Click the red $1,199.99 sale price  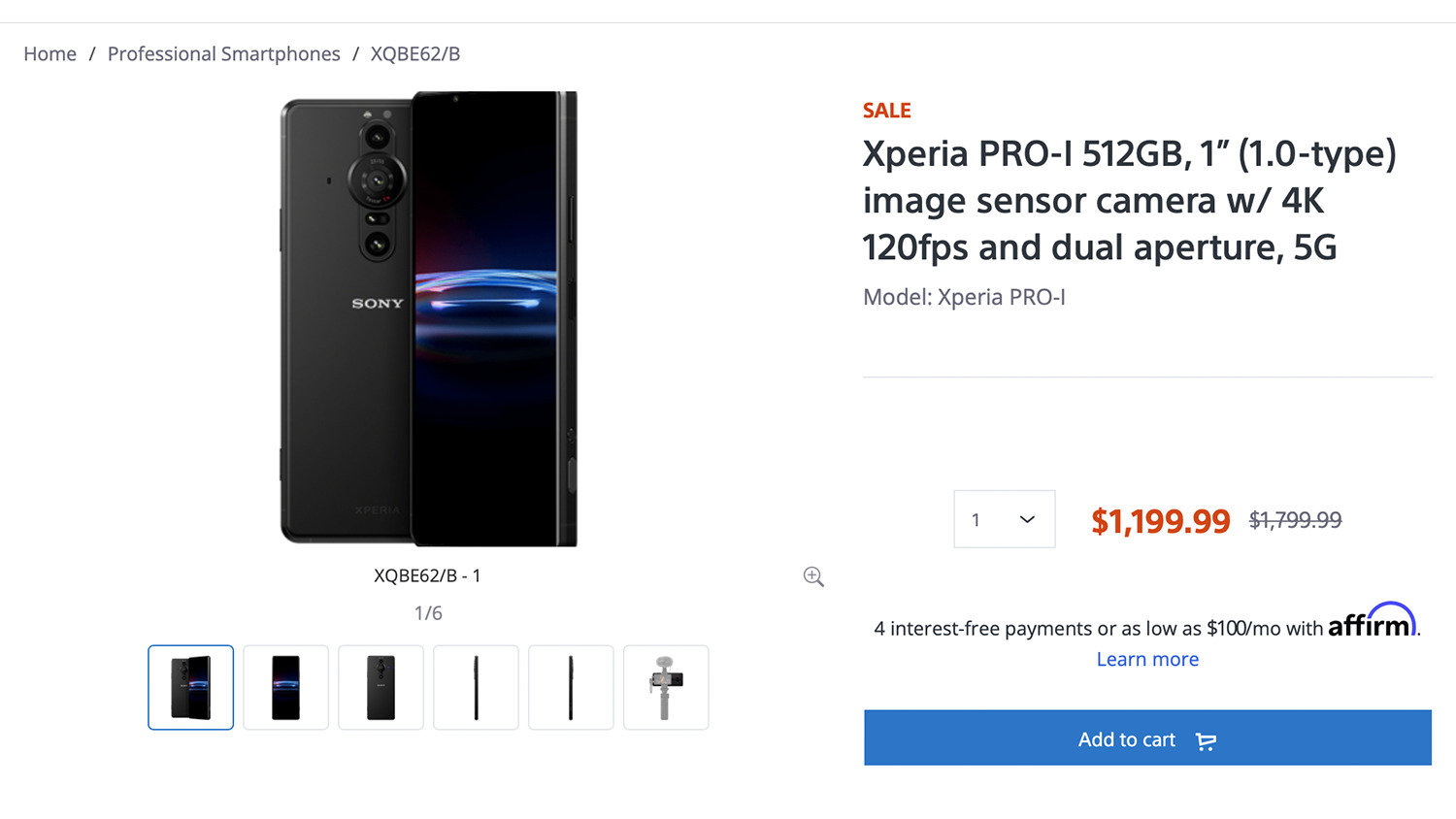pyautogui.click(x=1160, y=521)
